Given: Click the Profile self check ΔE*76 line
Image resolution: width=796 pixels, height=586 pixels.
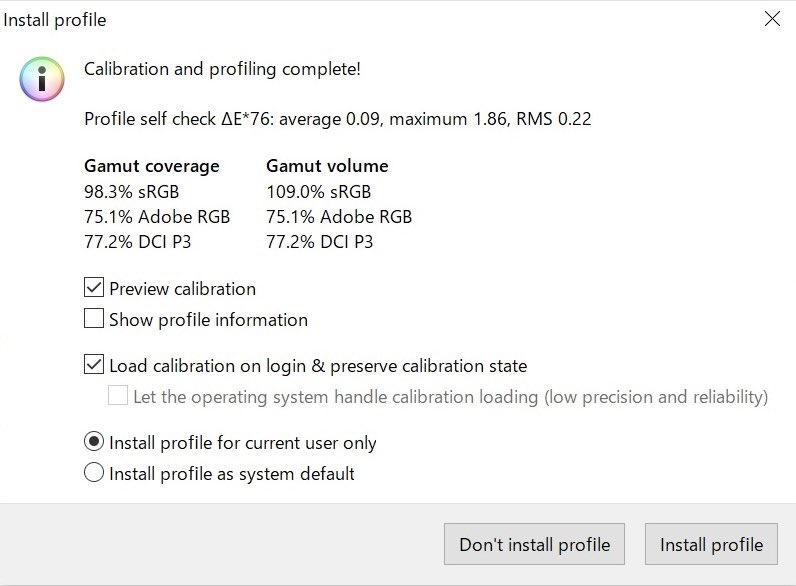Looking at the screenshot, I should tap(338, 119).
